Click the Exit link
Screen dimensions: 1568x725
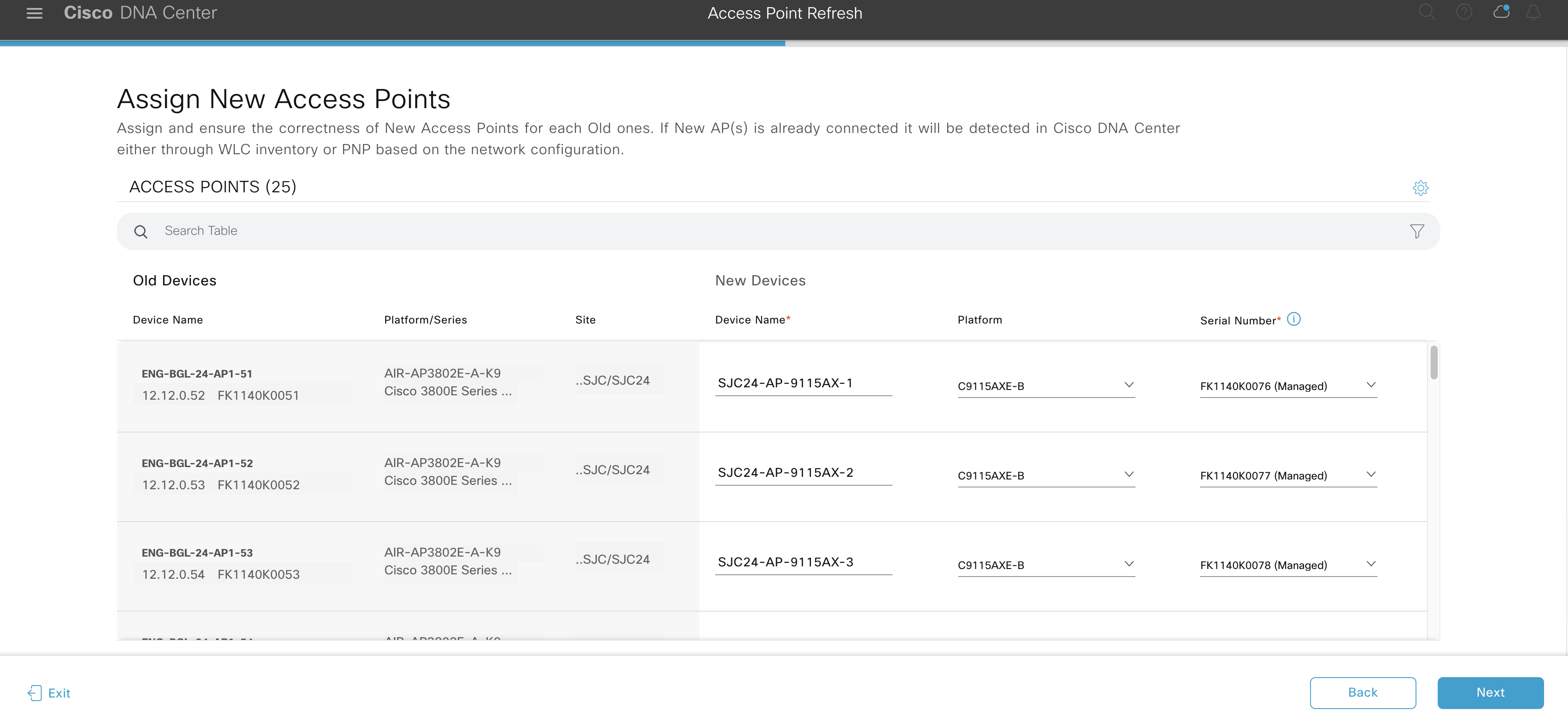point(50,693)
